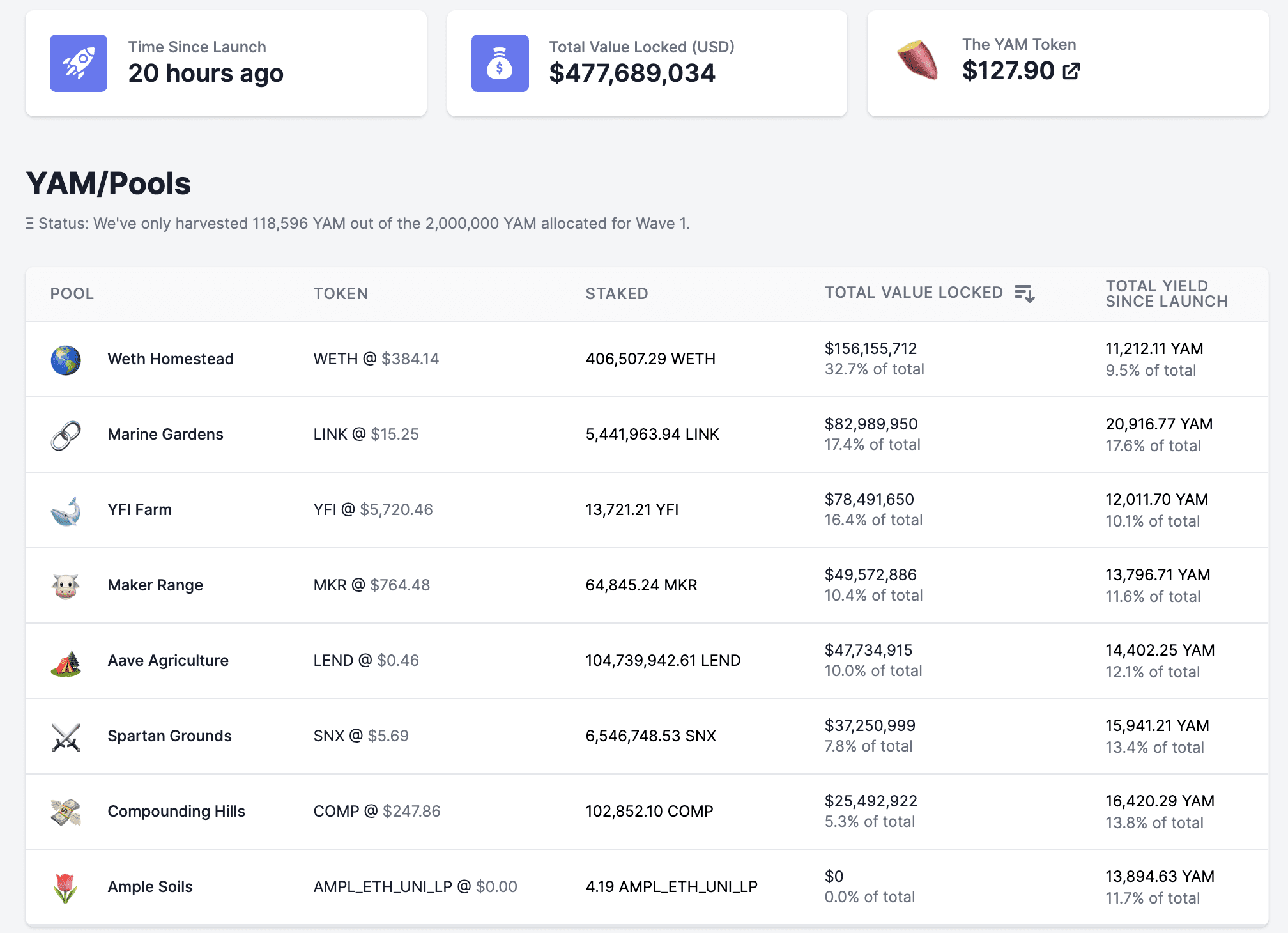The width and height of the screenshot is (1288, 933).
Task: Click the sort descending icon beside Total Value Locked
Action: point(1024,293)
